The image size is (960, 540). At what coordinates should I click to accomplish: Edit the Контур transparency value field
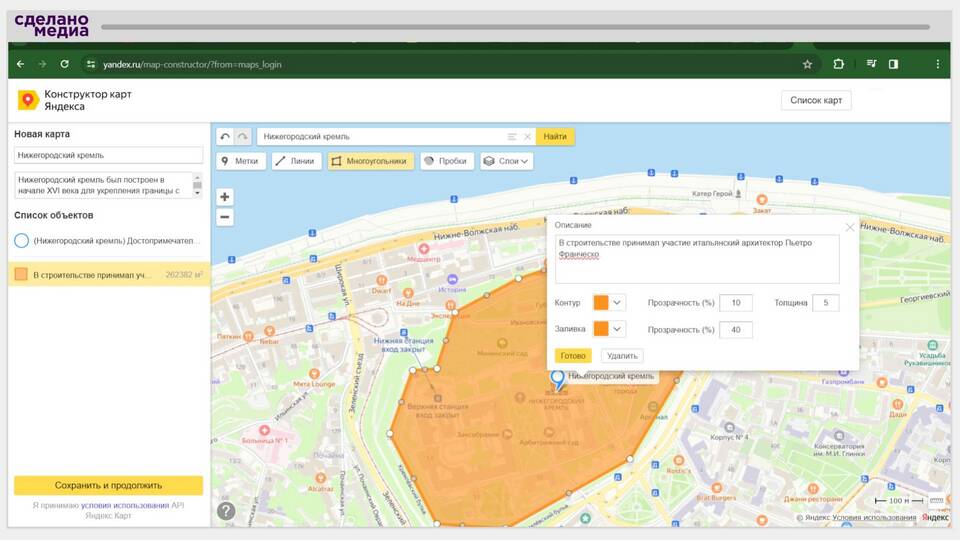[x=735, y=302]
